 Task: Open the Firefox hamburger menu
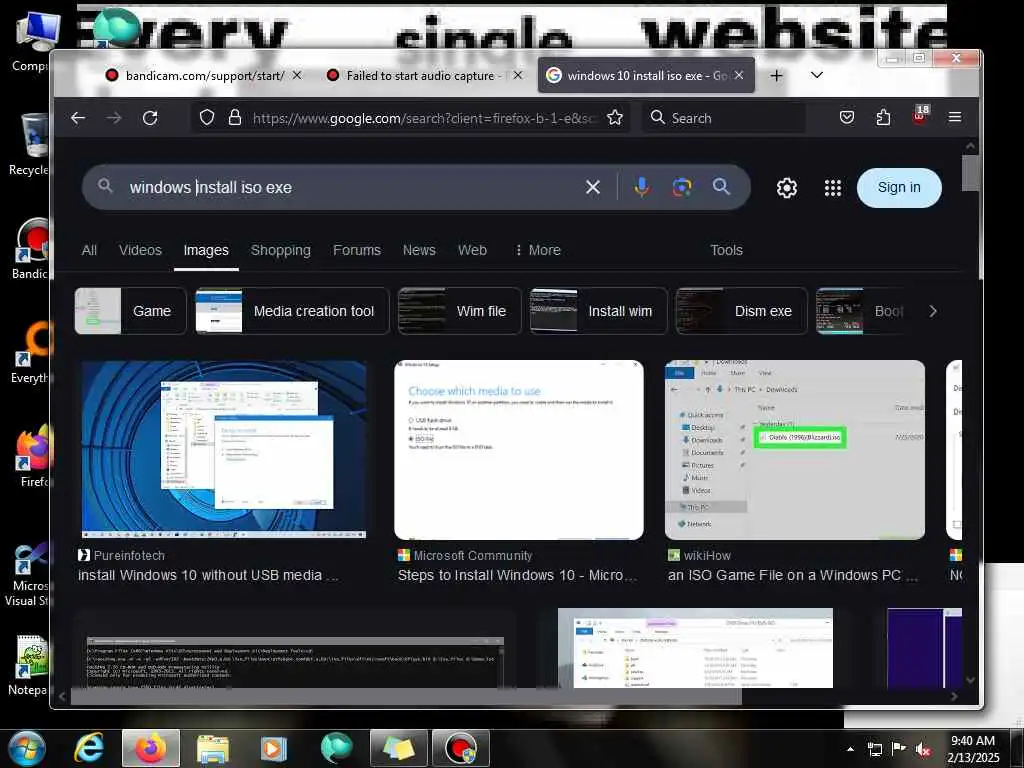pyautogui.click(x=955, y=118)
